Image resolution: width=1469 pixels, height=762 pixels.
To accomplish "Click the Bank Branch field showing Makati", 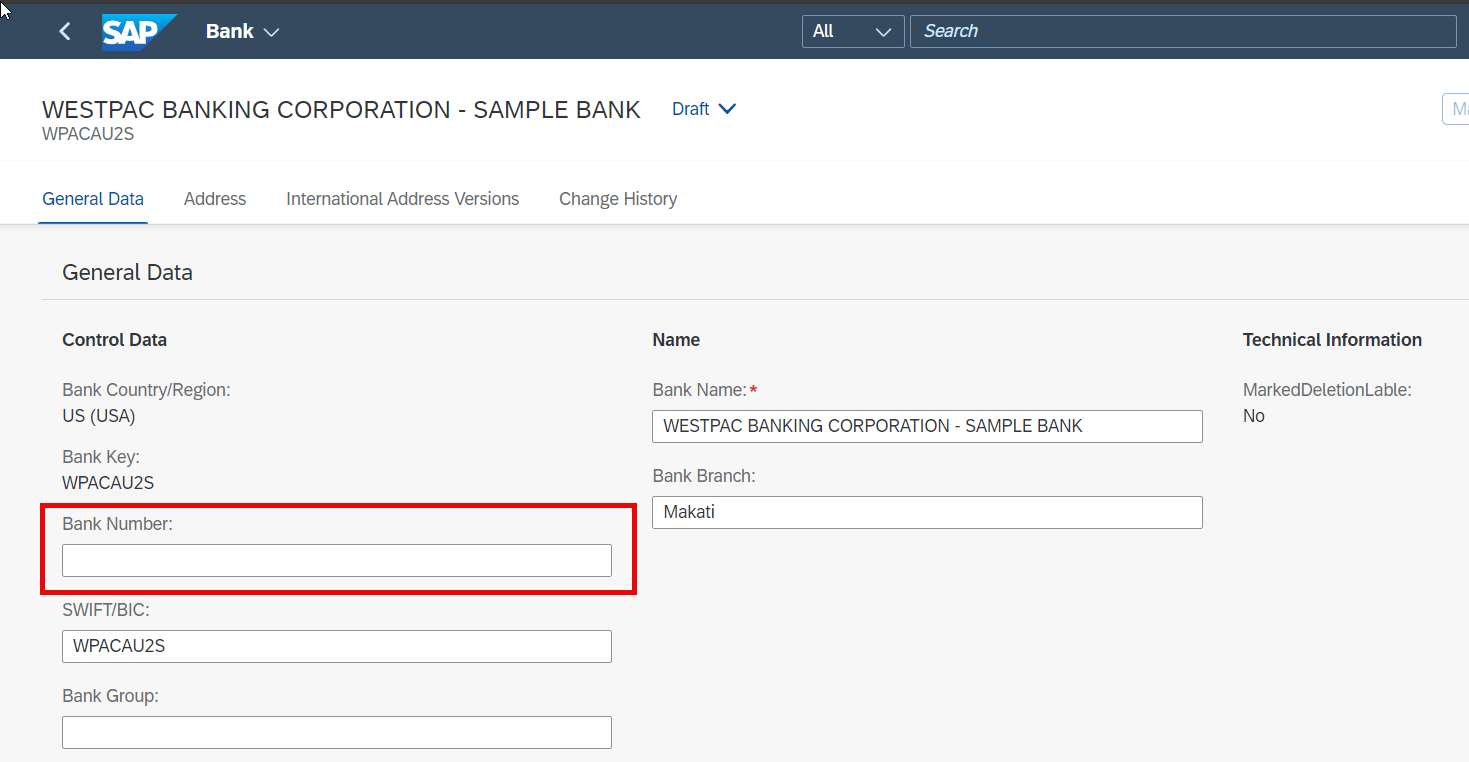I will (x=927, y=512).
